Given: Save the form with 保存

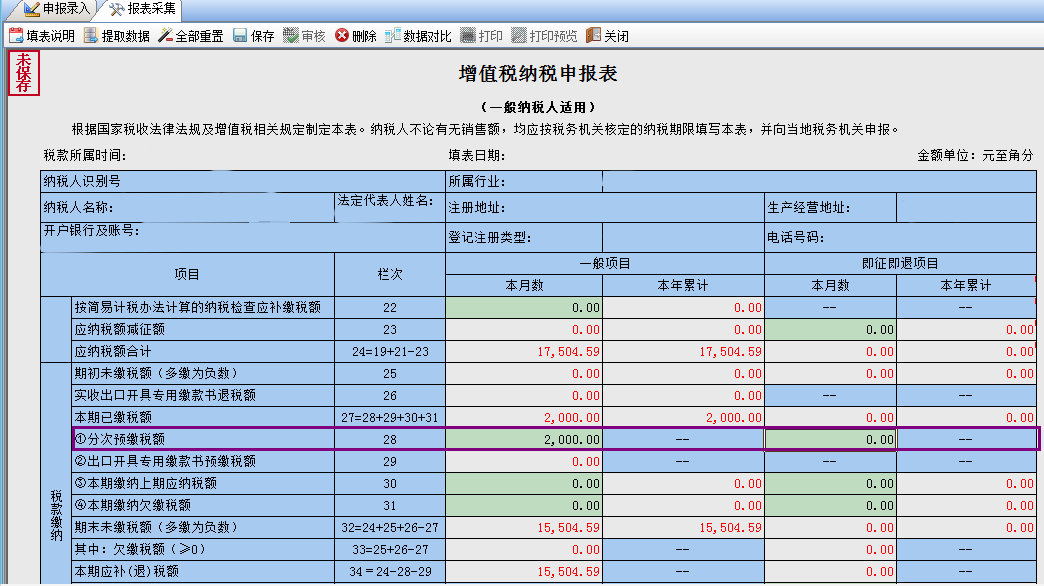Looking at the screenshot, I should pyautogui.click(x=254, y=36).
